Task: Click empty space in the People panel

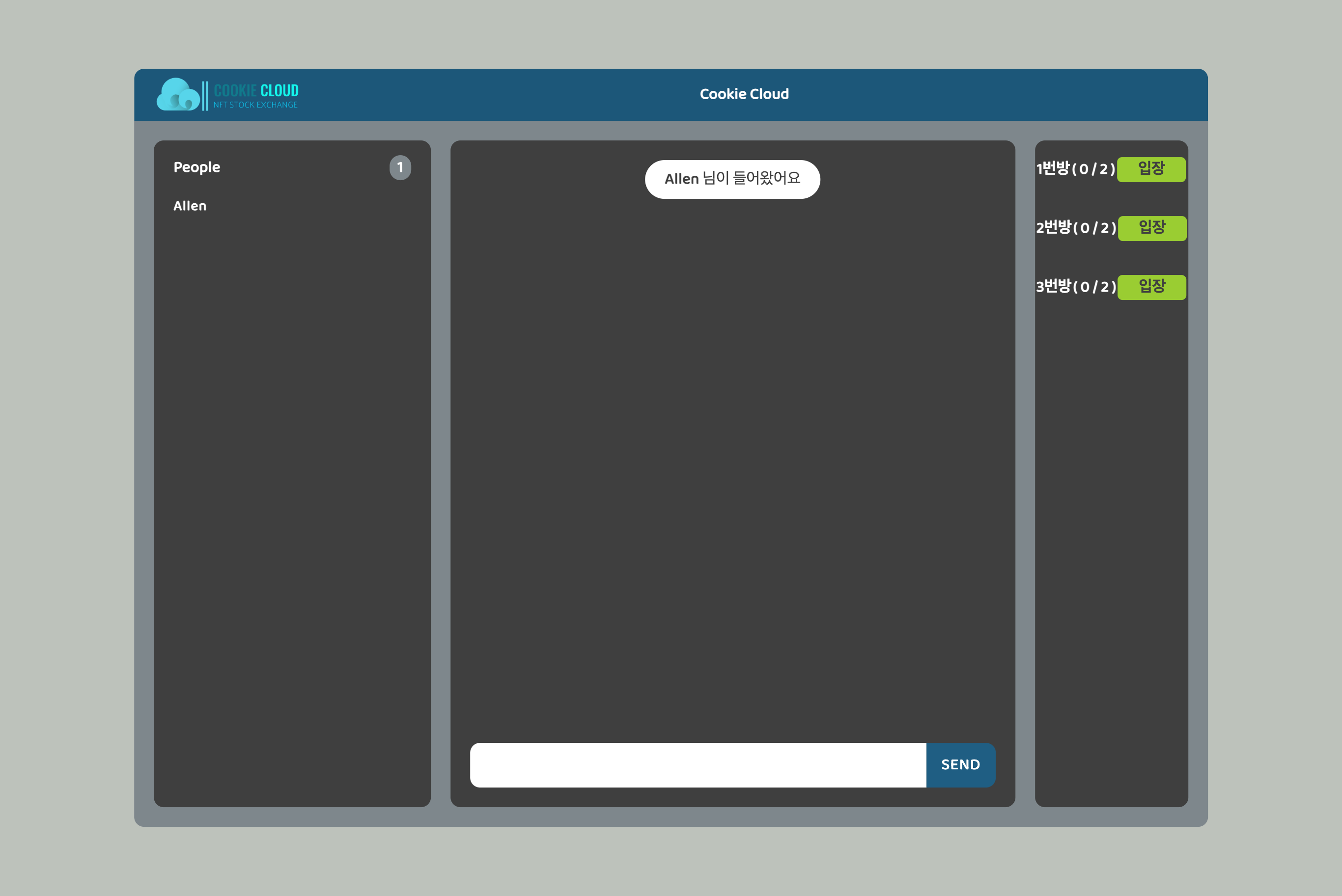Action: point(291,486)
